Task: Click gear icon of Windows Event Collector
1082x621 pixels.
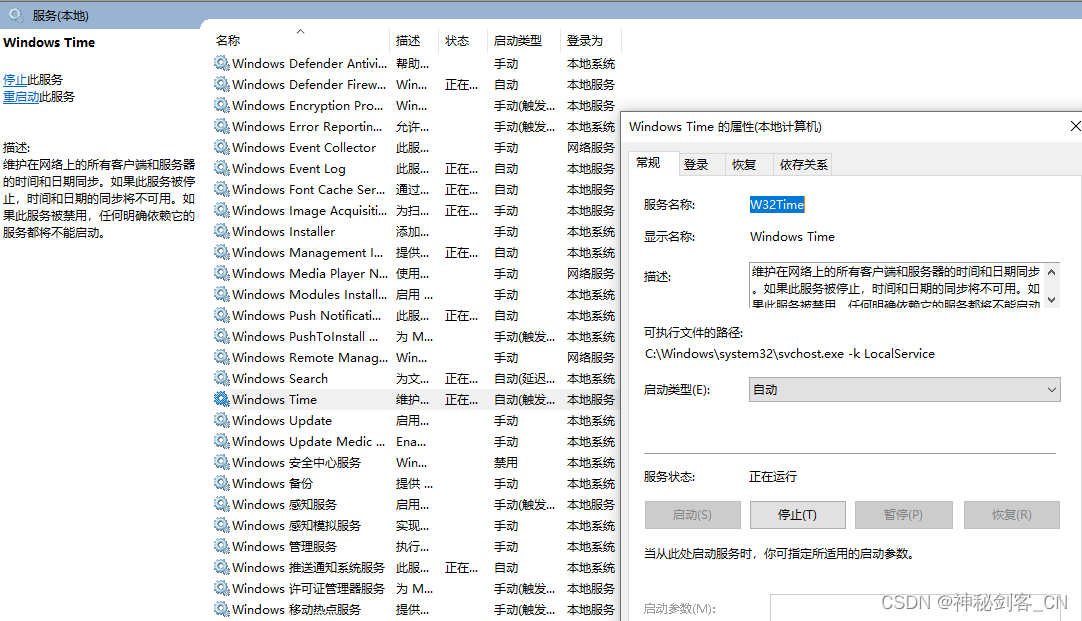Action: (x=222, y=148)
